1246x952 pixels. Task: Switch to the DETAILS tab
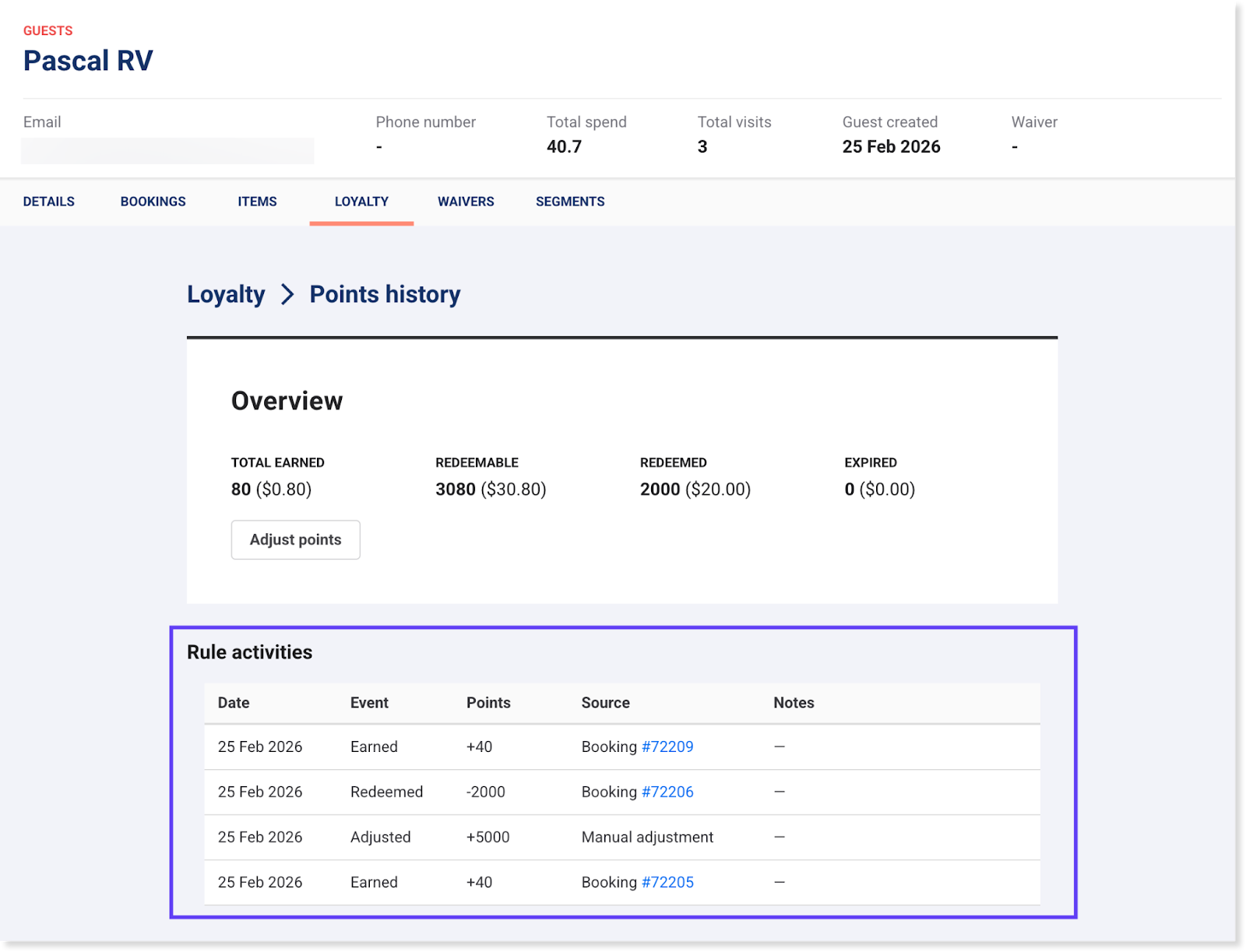pyautogui.click(x=49, y=202)
